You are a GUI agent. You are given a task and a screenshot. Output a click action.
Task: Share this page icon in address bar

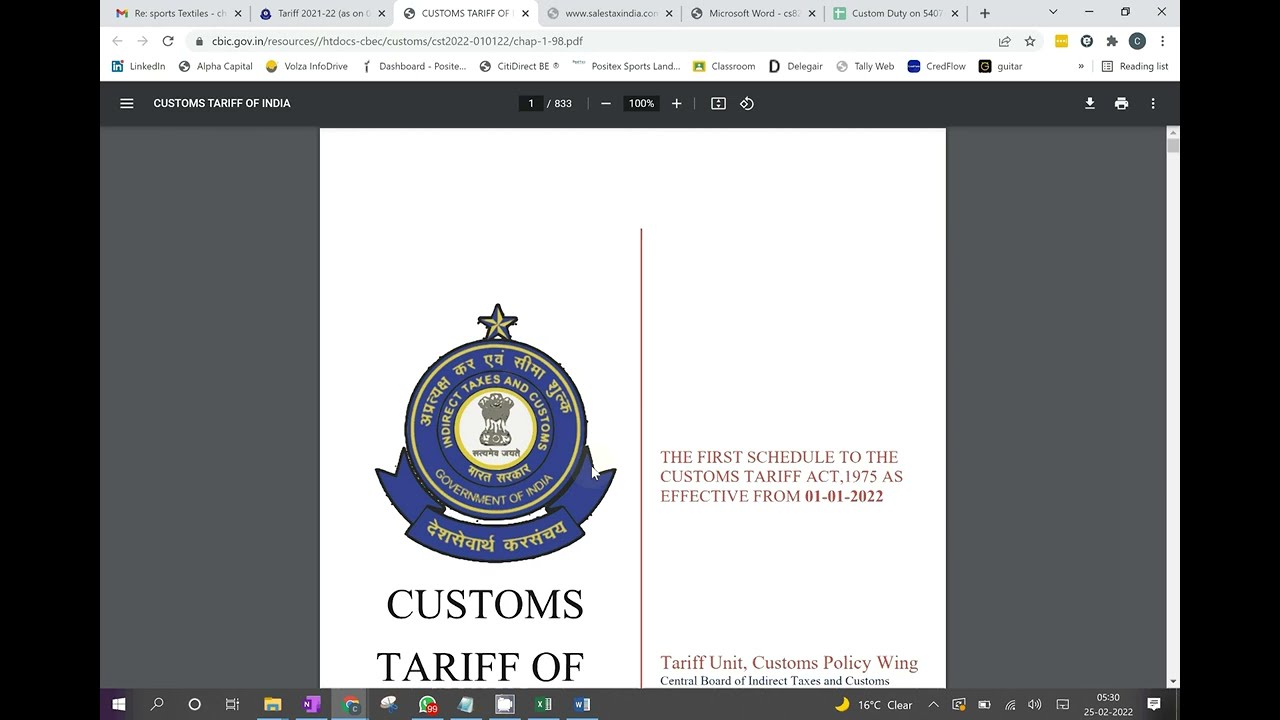1004,41
